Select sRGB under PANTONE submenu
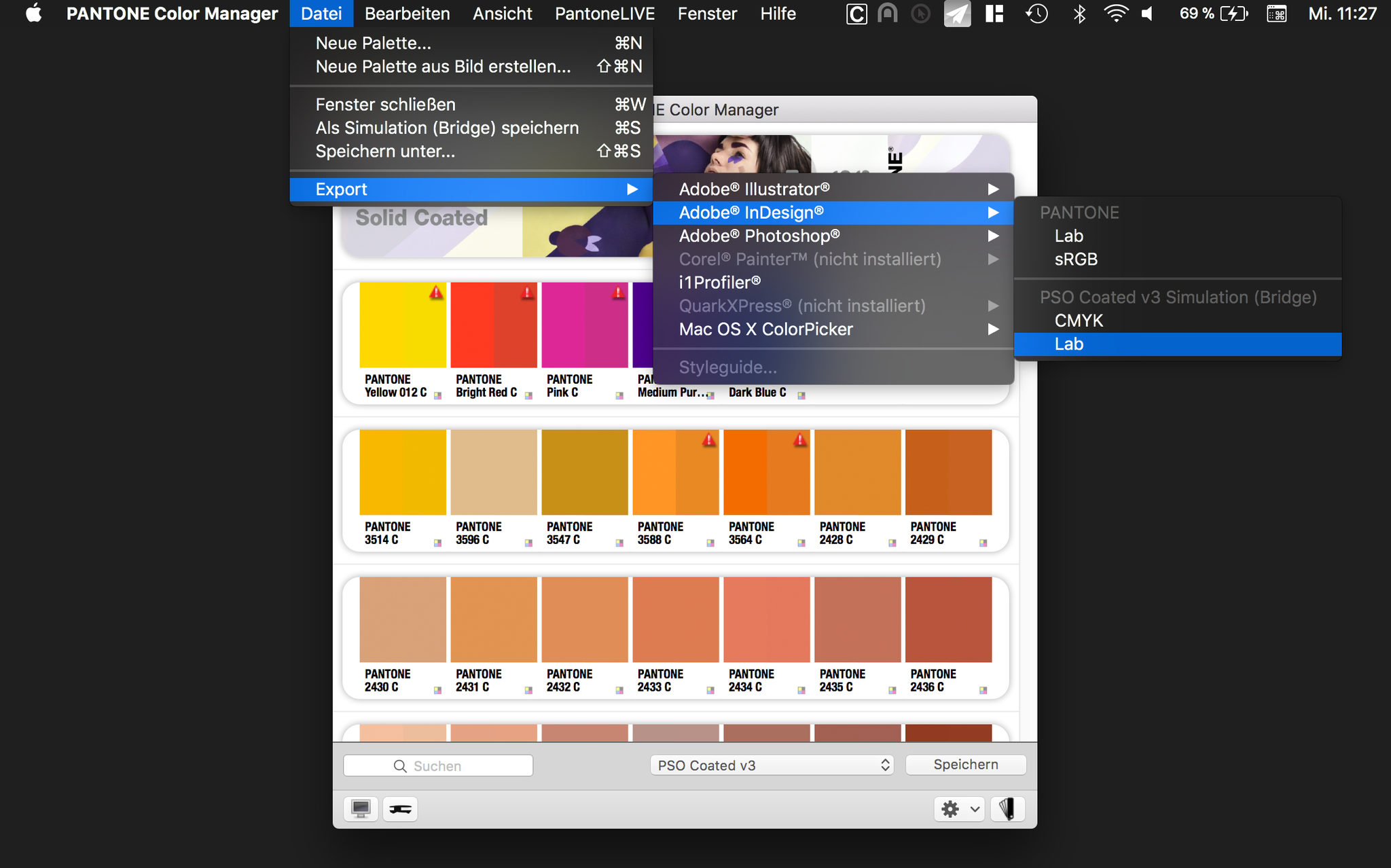The width and height of the screenshot is (1391, 868). (x=1178, y=259)
